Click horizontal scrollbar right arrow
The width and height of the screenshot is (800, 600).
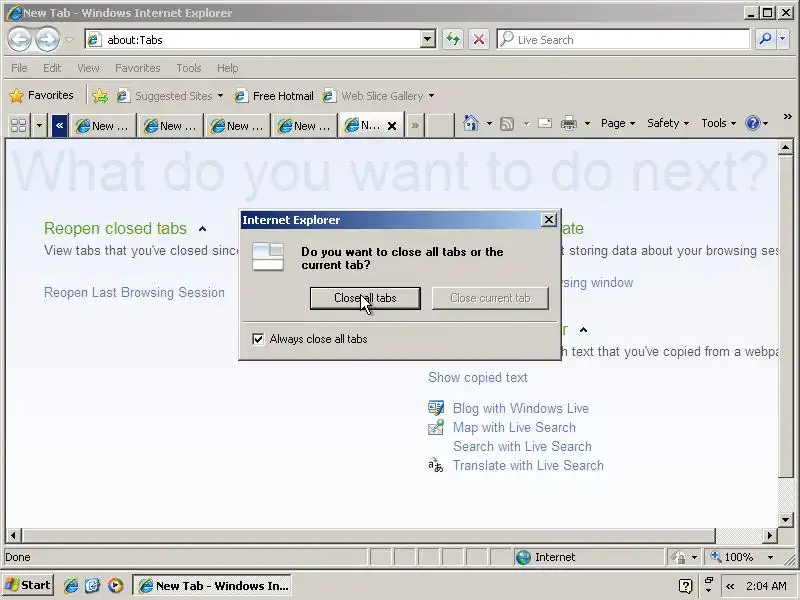click(770, 535)
